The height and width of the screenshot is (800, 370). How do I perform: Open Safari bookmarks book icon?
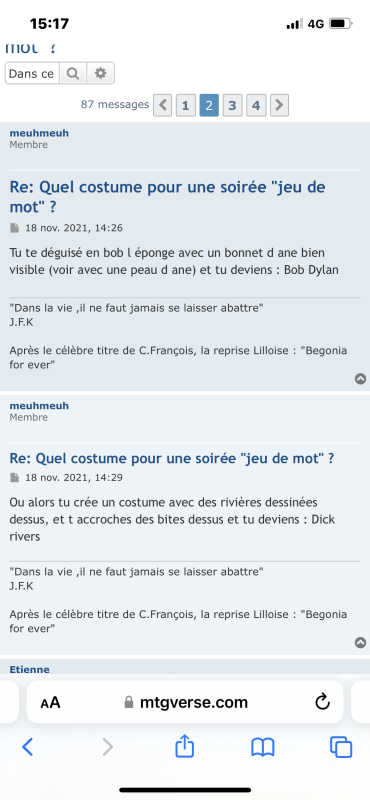point(263,747)
